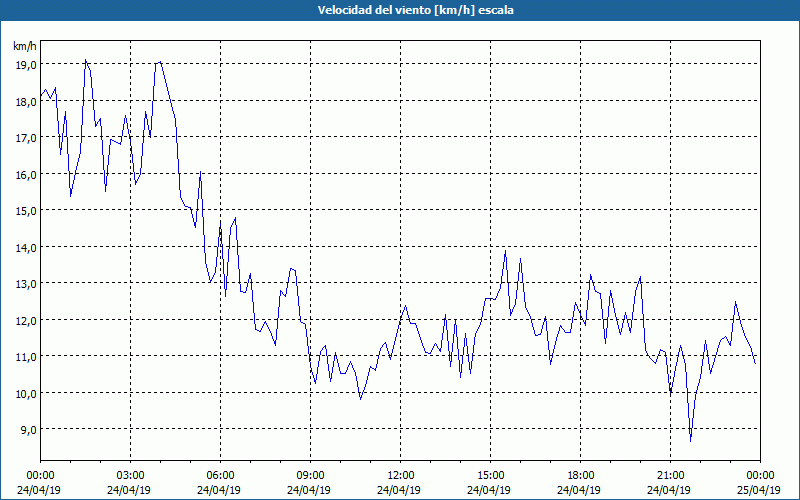Click the 12,0 y-axis label
Viewport: 800px width, 500px height.
pos(26,320)
